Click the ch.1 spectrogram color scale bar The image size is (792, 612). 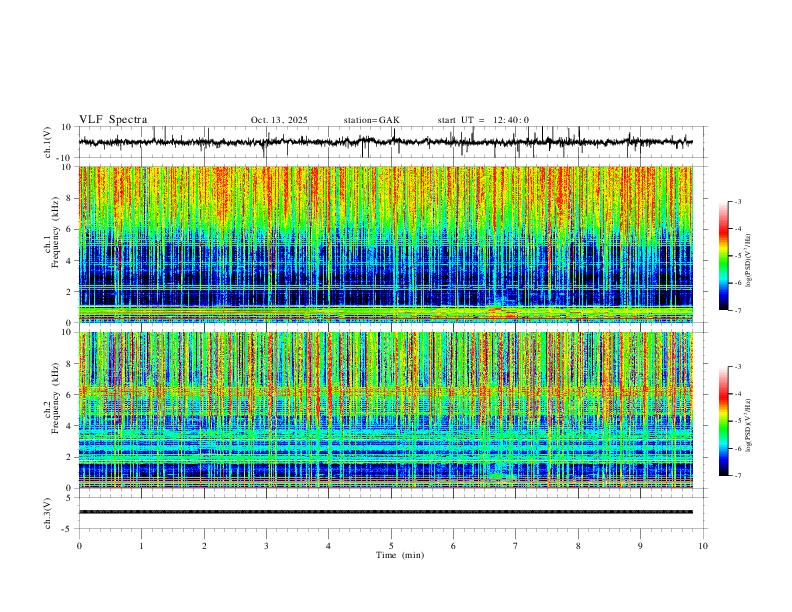723,256
